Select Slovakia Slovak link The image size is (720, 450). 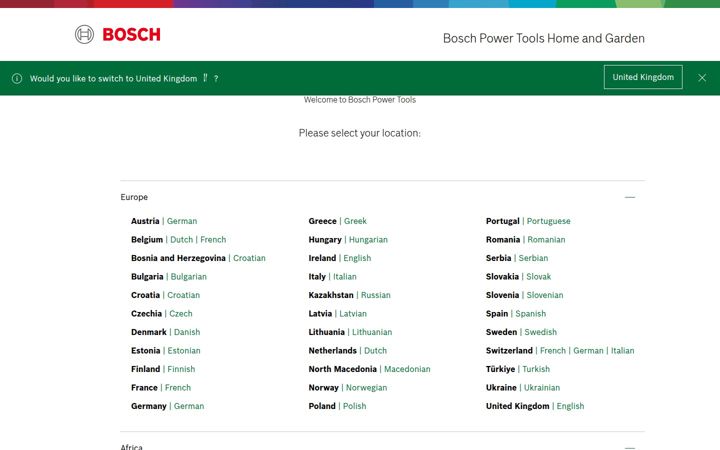tap(539, 276)
